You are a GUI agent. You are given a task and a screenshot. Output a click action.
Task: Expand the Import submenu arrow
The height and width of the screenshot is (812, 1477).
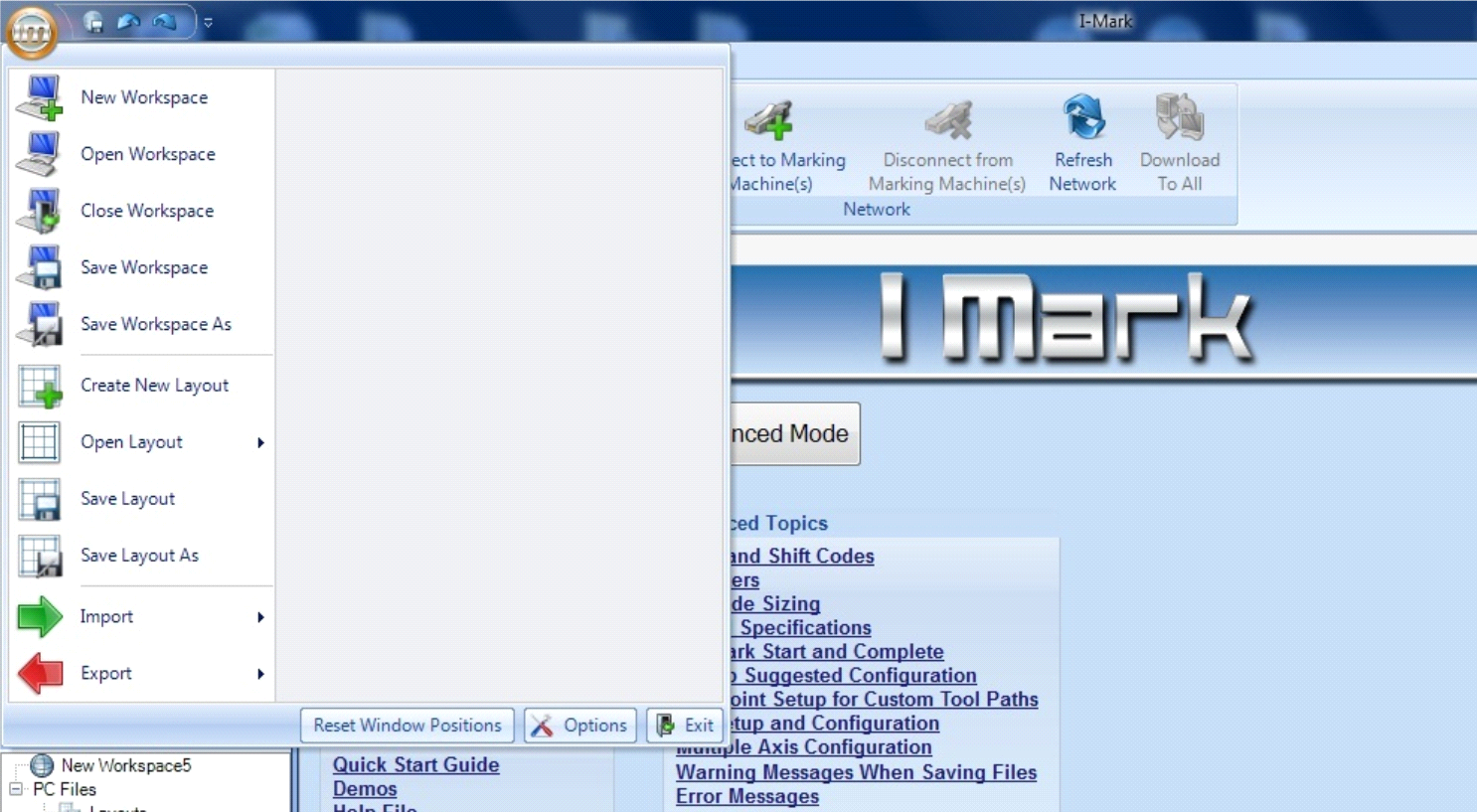pos(260,617)
